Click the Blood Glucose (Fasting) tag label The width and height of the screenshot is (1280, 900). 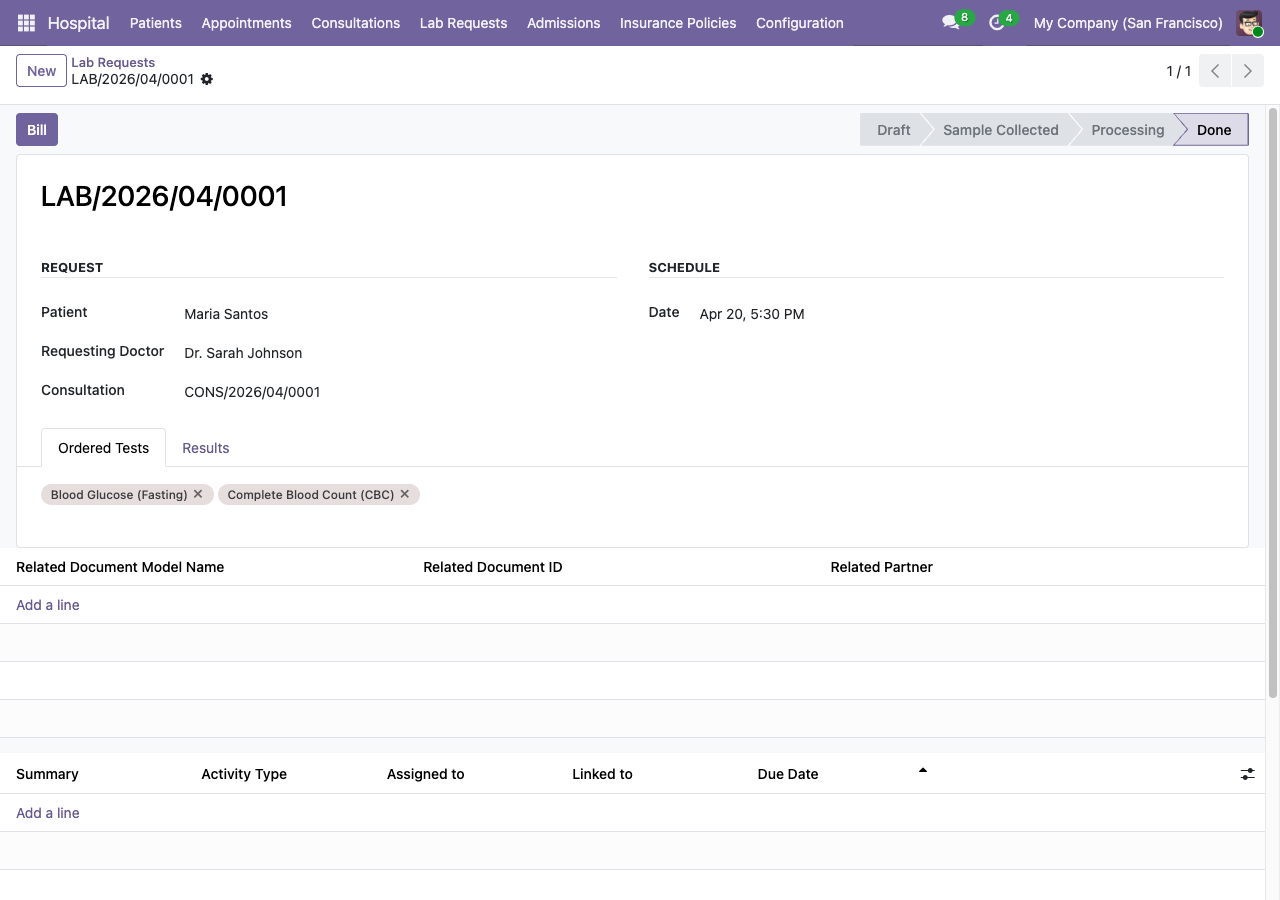click(119, 495)
